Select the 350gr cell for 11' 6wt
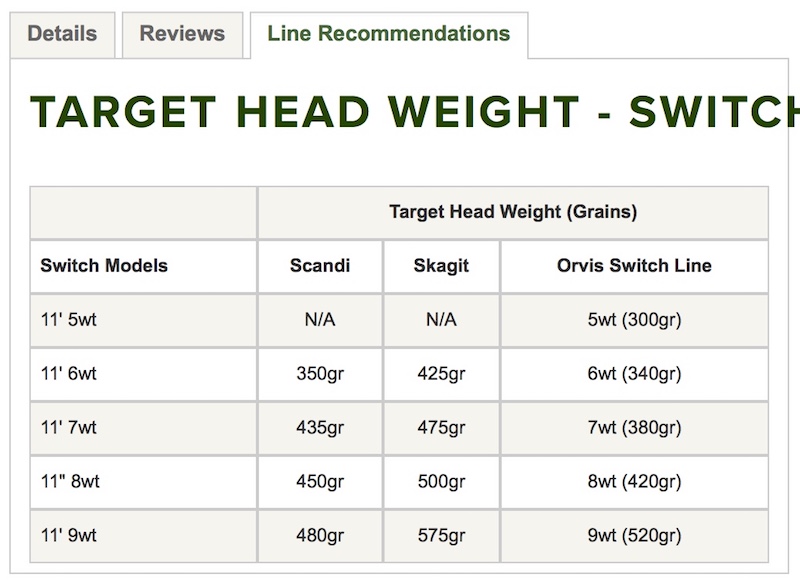 pos(320,374)
